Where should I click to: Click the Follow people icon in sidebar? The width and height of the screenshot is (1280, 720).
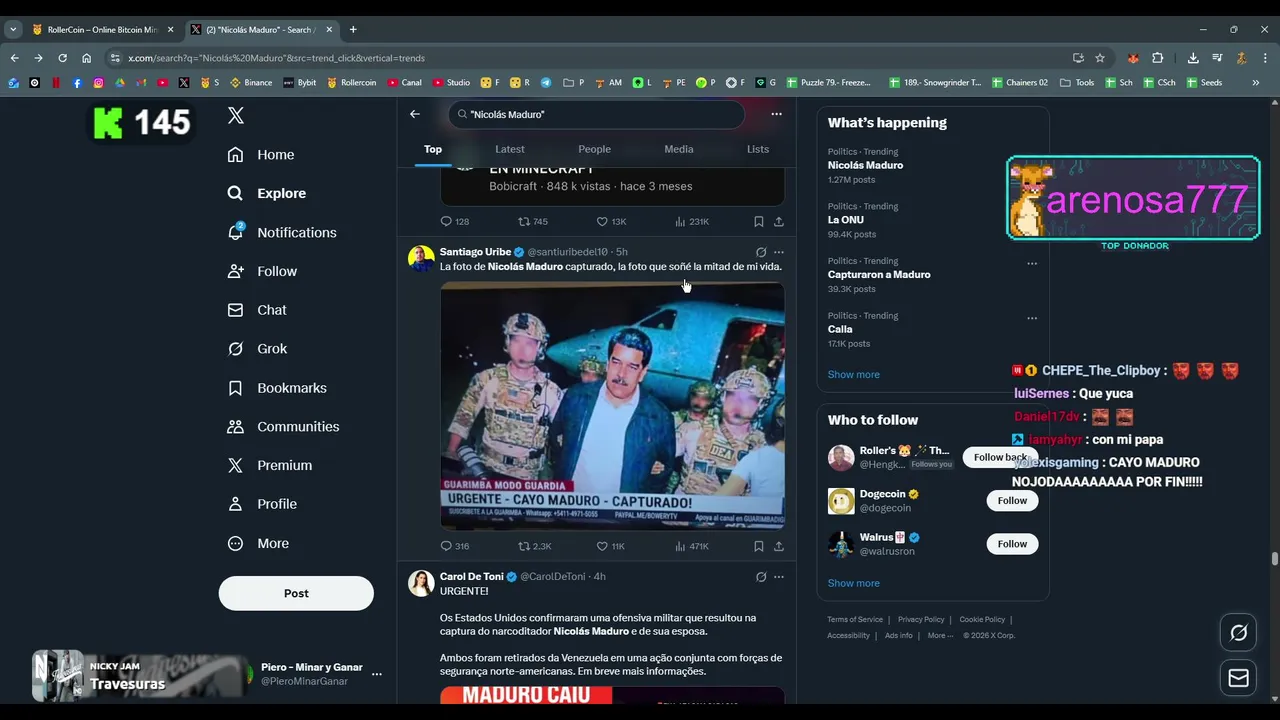(235, 271)
